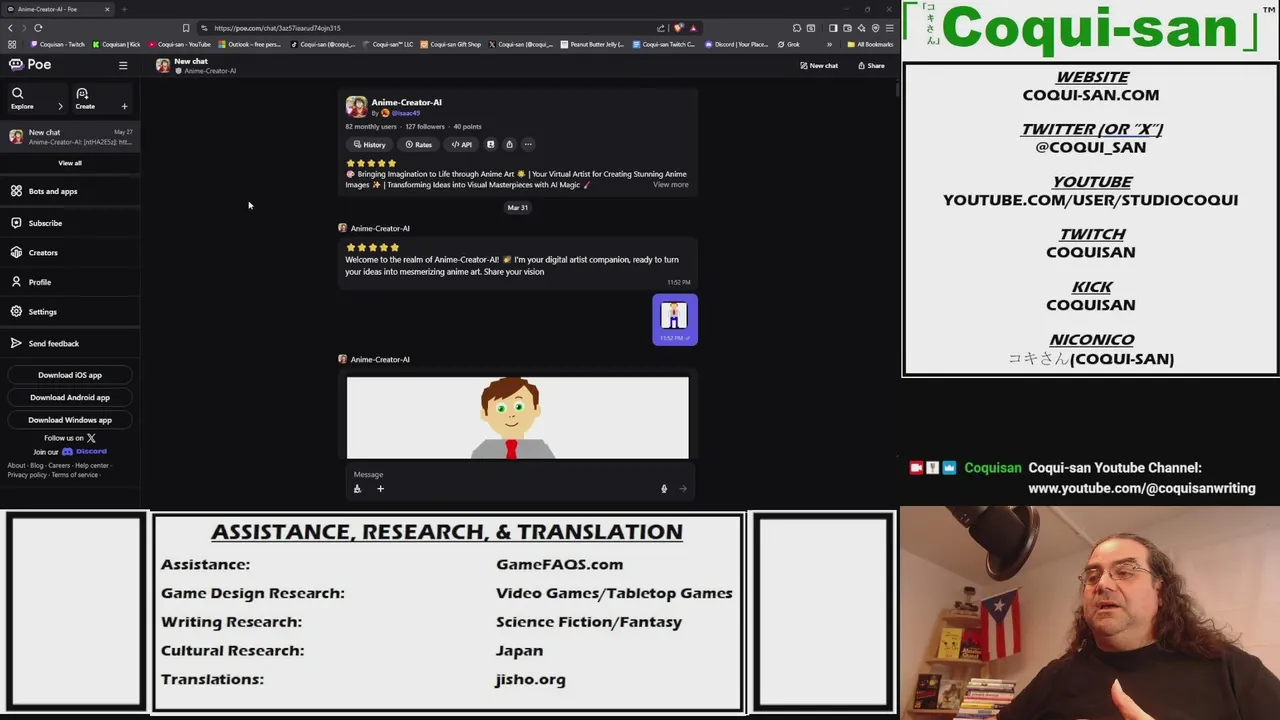Open the Coqui-san Gift Shop bookmark
This screenshot has height=720, width=1280.
point(451,44)
